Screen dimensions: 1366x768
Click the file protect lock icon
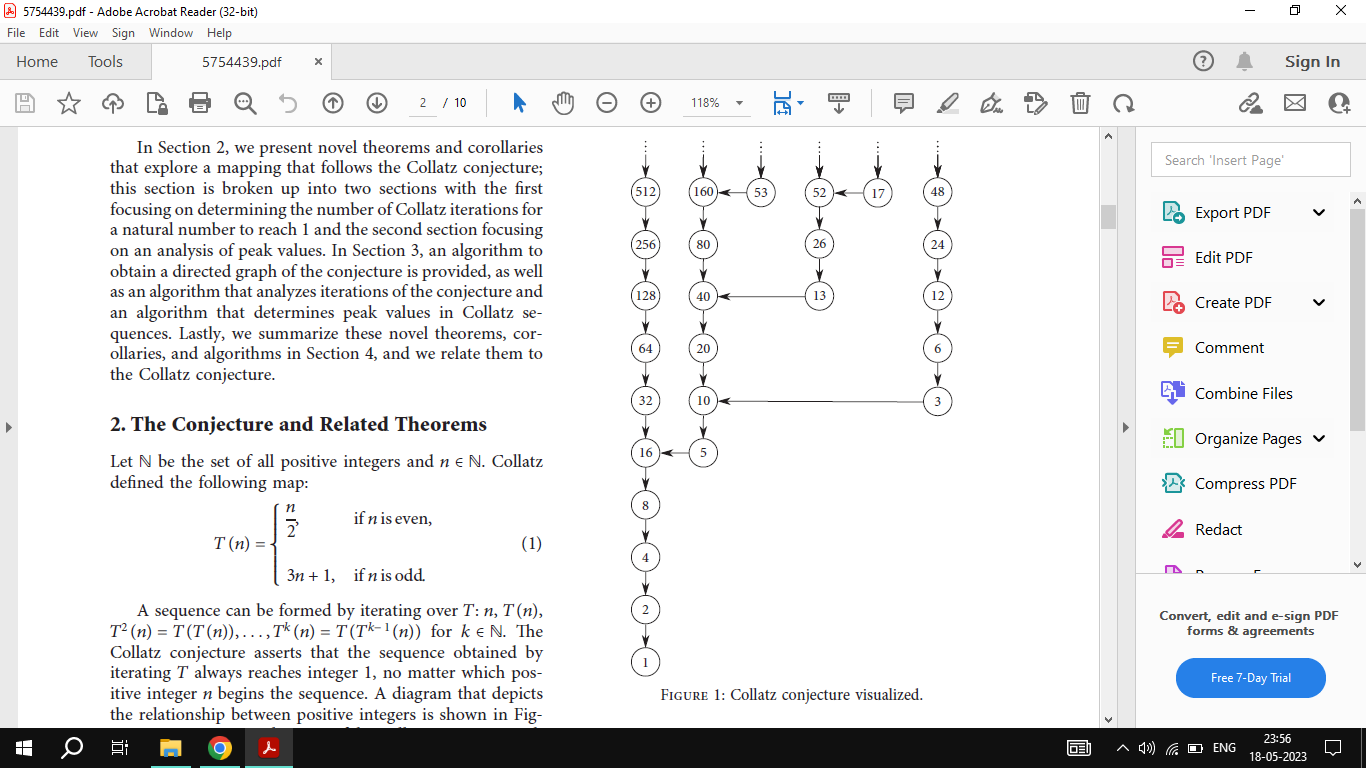(x=157, y=103)
